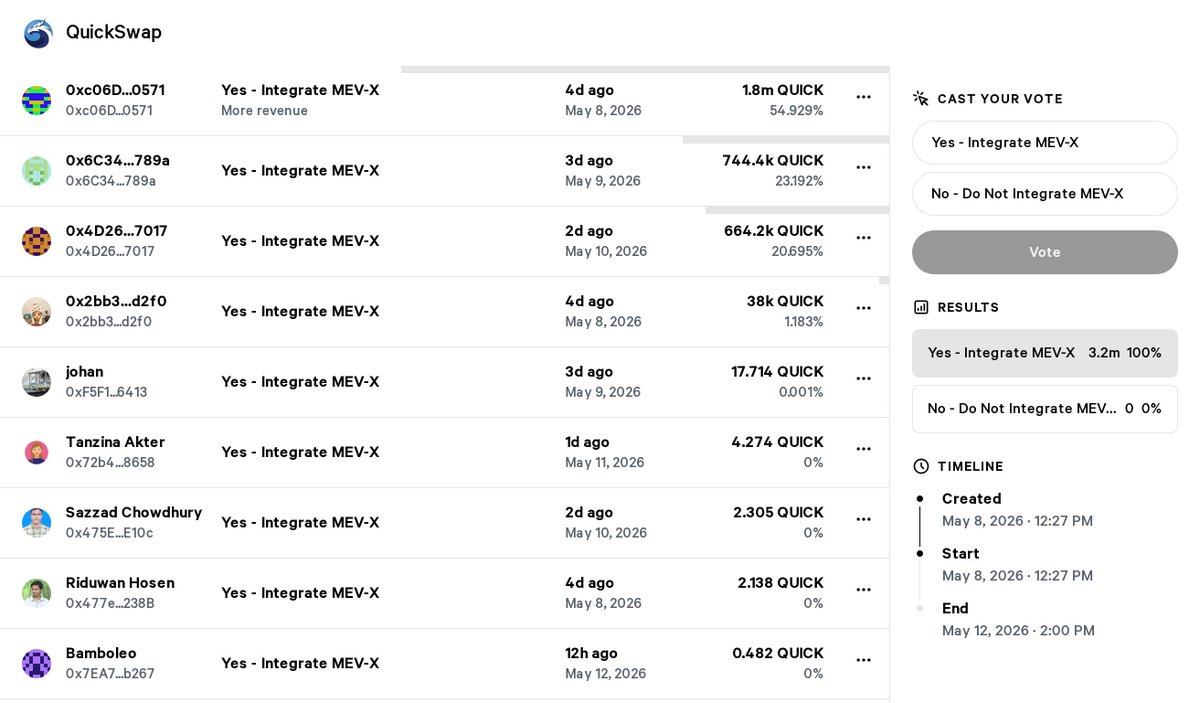The width and height of the screenshot is (1200, 703).
Task: Select the Start timeline marker dot
Action: 920,553
